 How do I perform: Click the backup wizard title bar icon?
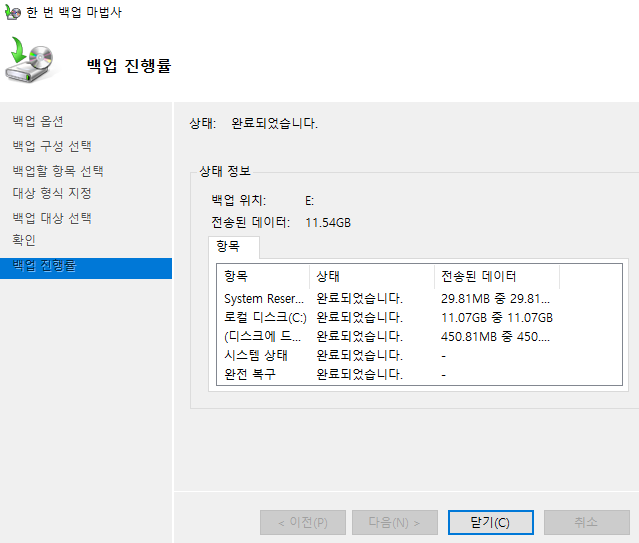(x=13, y=12)
